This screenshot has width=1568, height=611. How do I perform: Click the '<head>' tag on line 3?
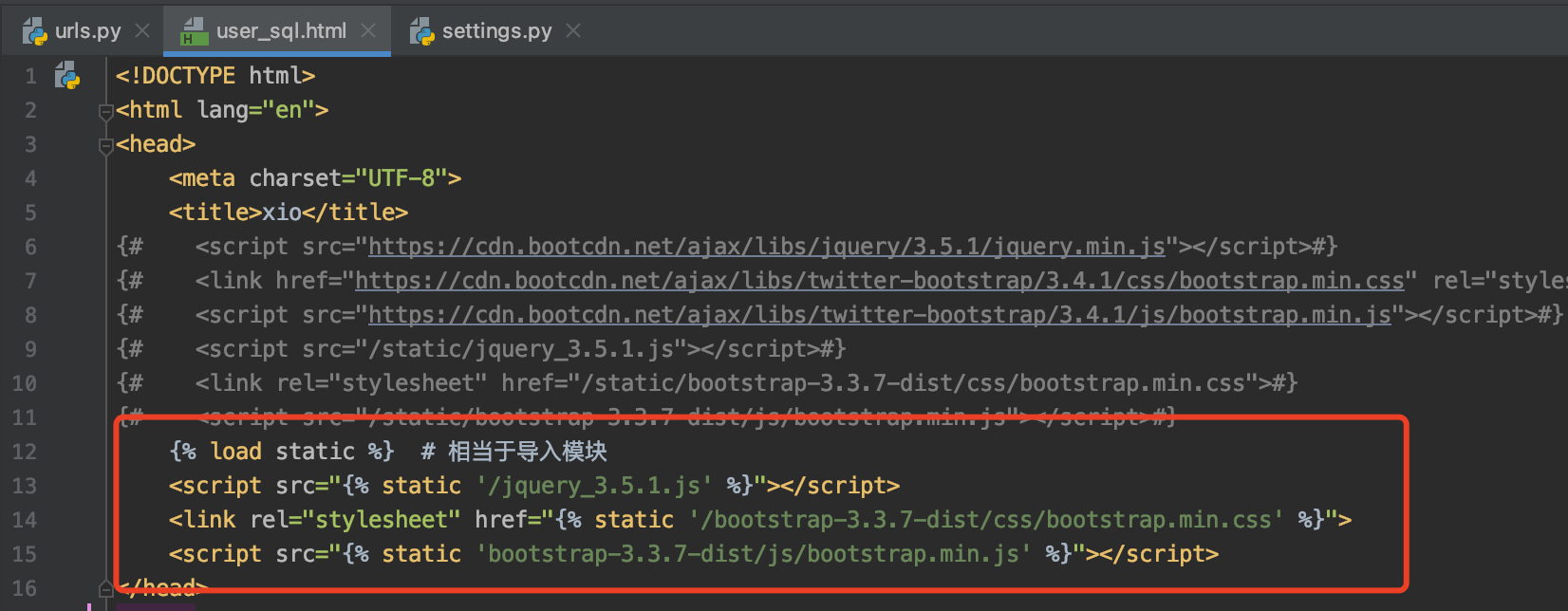tap(156, 144)
